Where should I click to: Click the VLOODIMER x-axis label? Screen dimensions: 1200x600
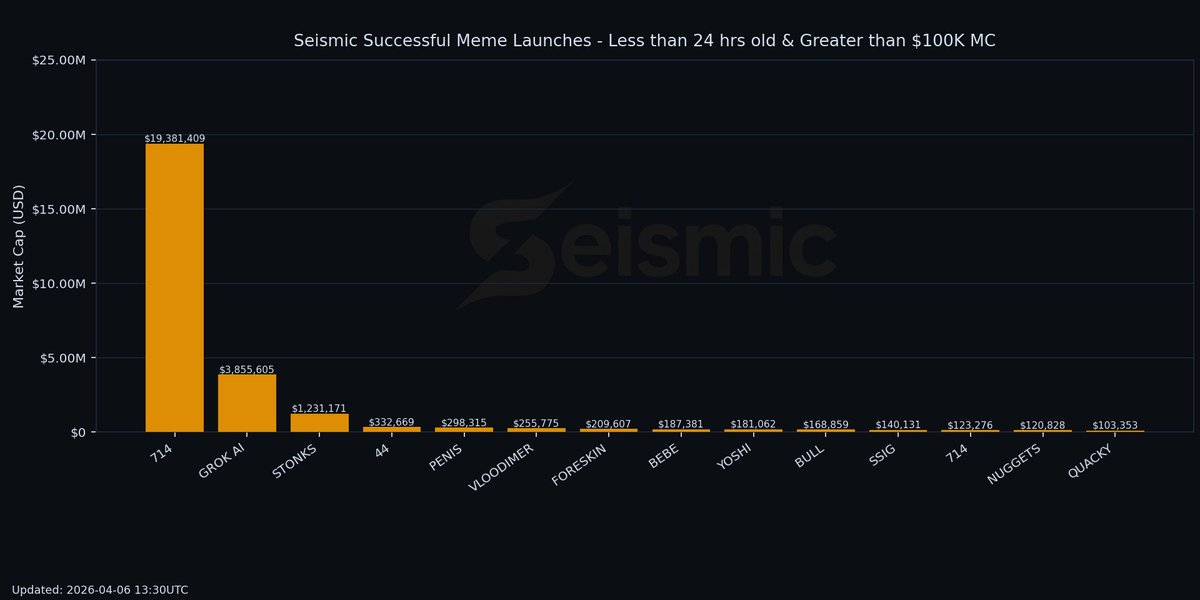[501, 469]
